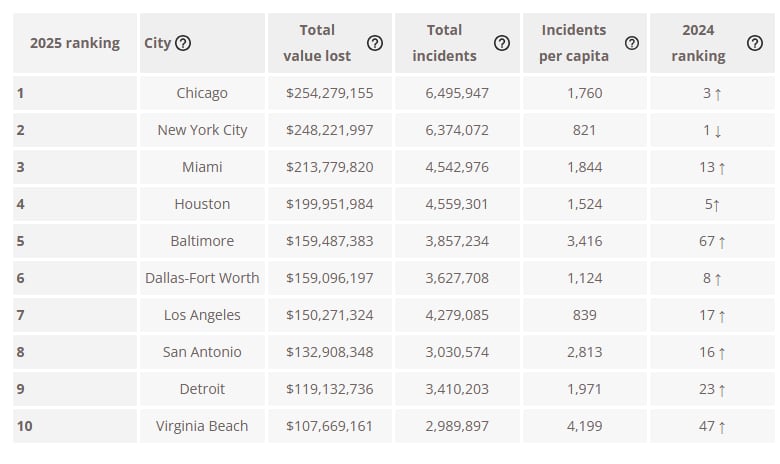Click the Total value lost column header

[317, 43]
